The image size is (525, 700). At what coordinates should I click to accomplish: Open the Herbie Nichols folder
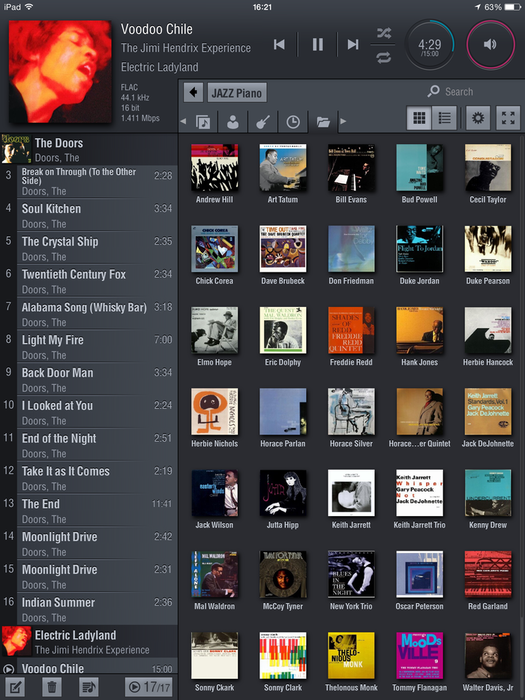tap(214, 418)
